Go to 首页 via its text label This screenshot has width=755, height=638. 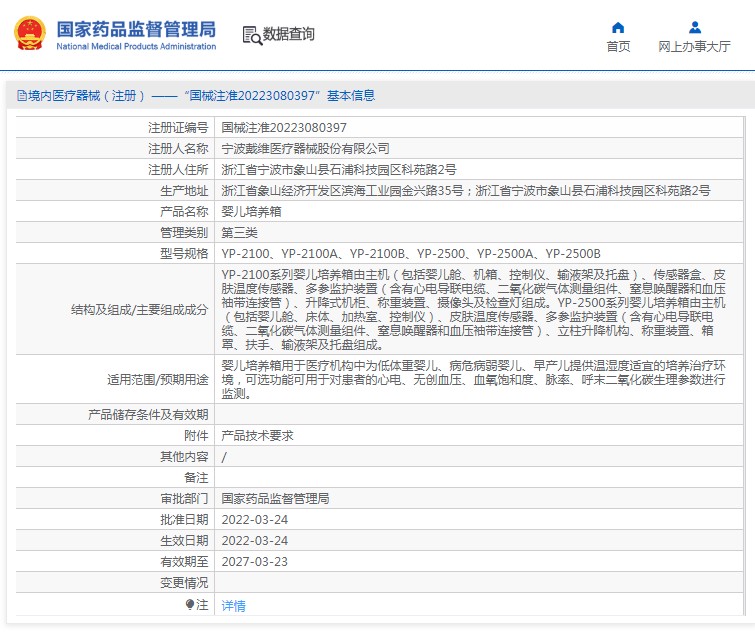(x=618, y=46)
